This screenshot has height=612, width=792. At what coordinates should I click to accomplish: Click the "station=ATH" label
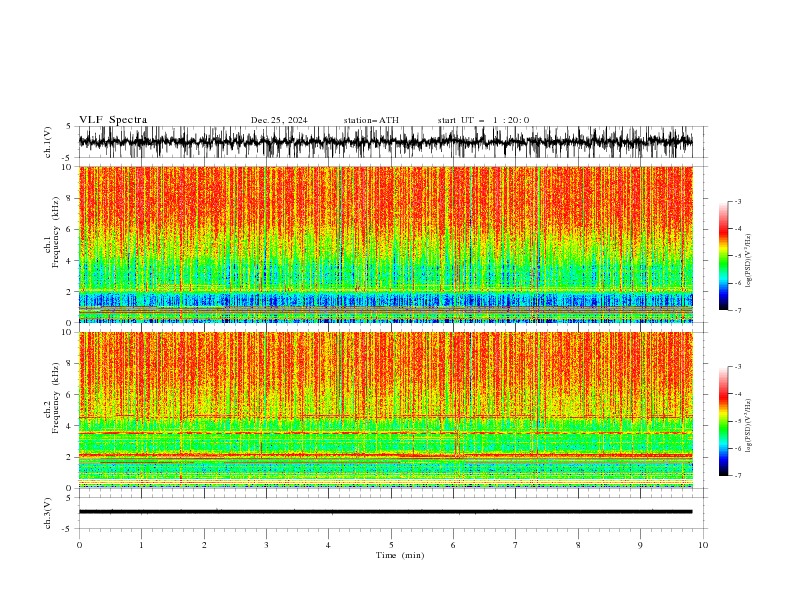(371, 120)
